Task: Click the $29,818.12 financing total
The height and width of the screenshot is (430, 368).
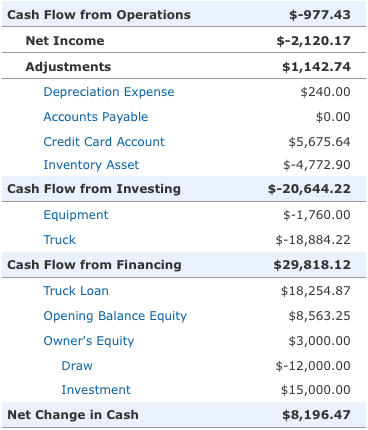Action: click(x=312, y=265)
